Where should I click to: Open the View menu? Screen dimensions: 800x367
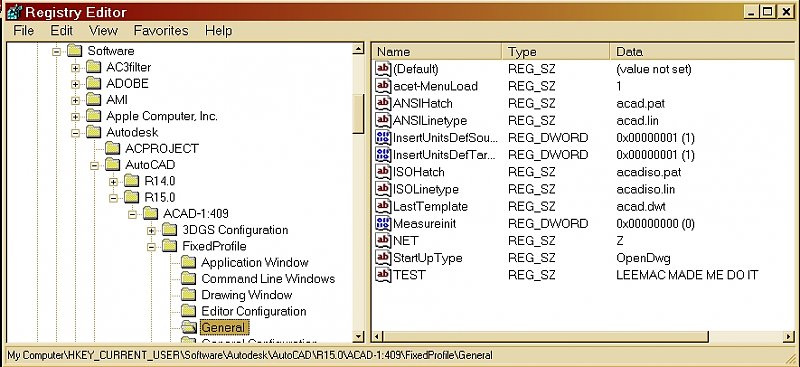[103, 31]
